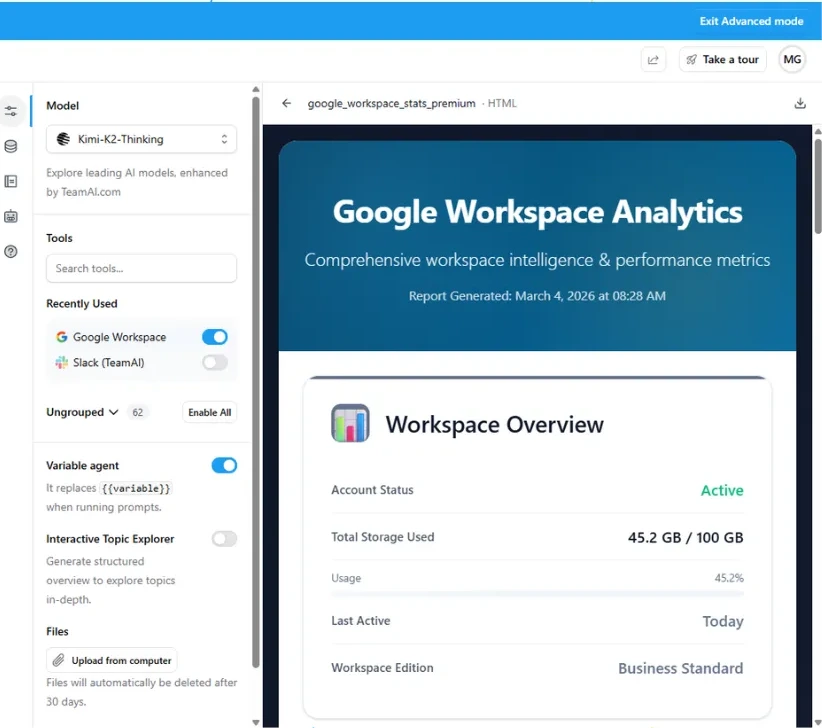Screen dimensions: 822x728
Task: Click the rocket icon on Take a tour
Action: (x=692, y=60)
